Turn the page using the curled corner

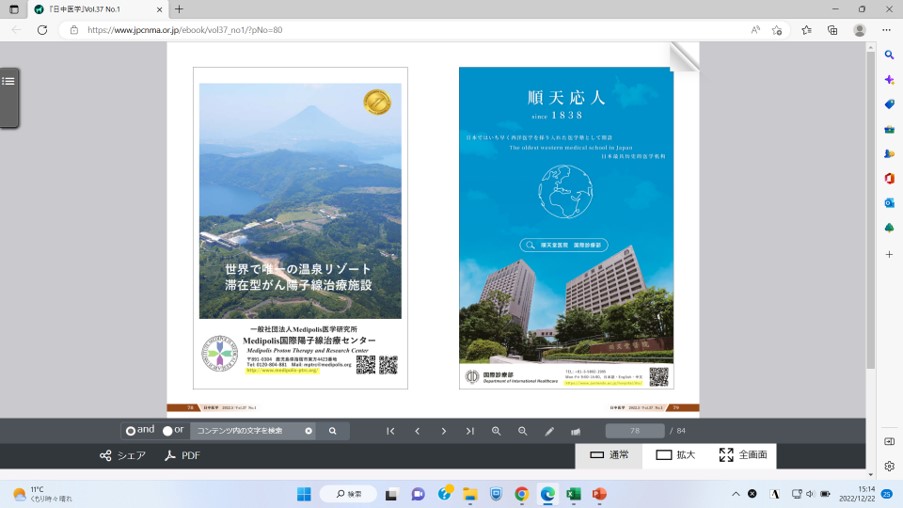[684, 57]
